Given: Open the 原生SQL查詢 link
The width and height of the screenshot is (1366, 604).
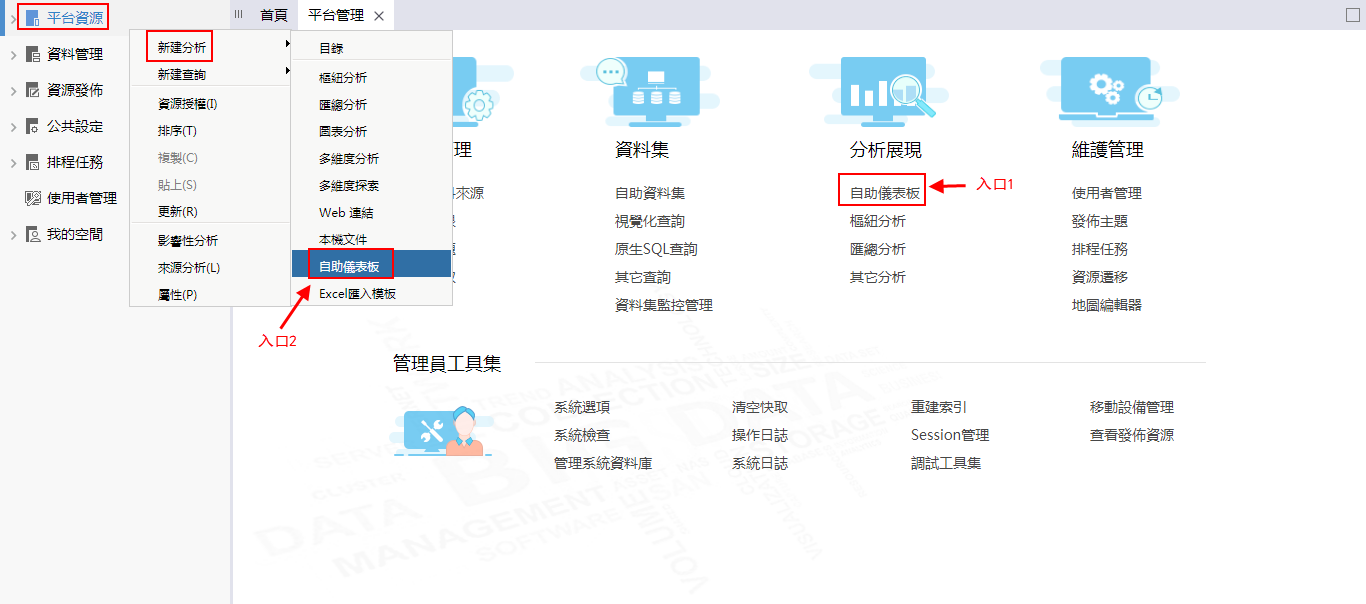Looking at the screenshot, I should click(x=656, y=249).
